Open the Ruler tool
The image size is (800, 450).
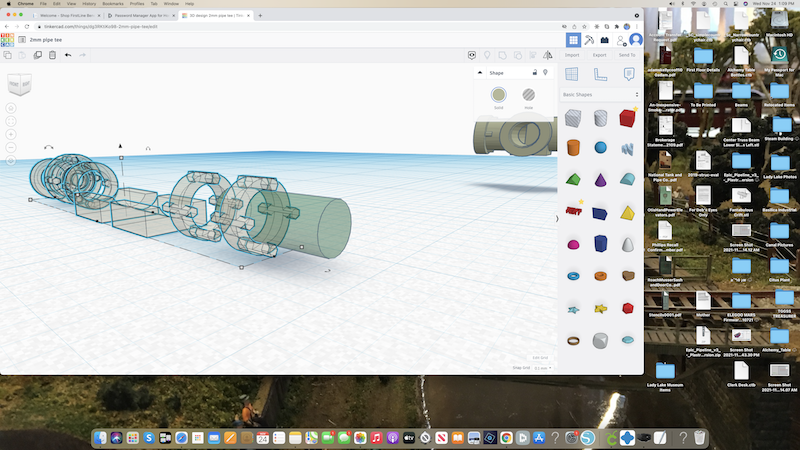point(600,73)
